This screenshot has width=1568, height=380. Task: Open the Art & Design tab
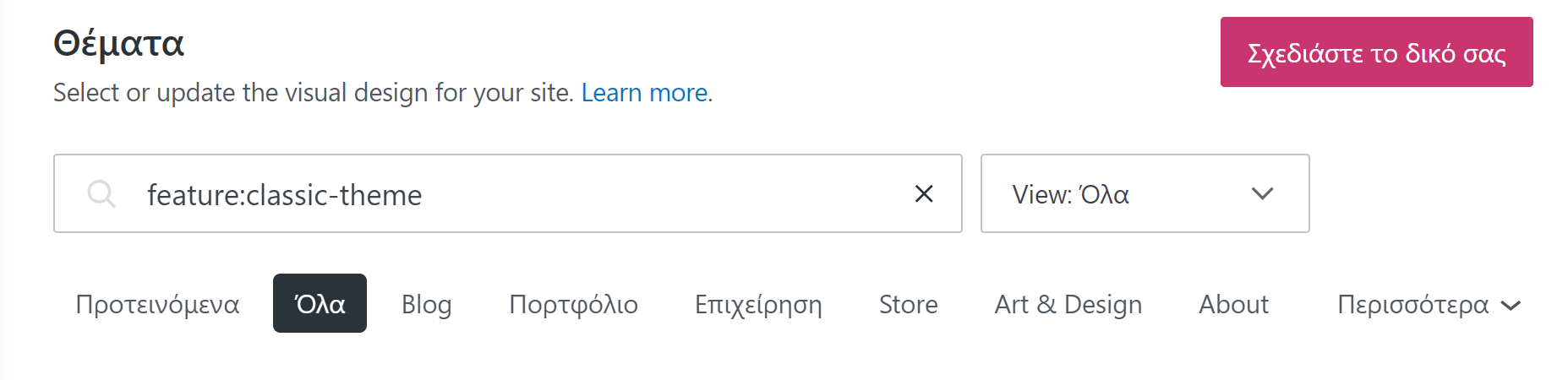[x=1068, y=304]
